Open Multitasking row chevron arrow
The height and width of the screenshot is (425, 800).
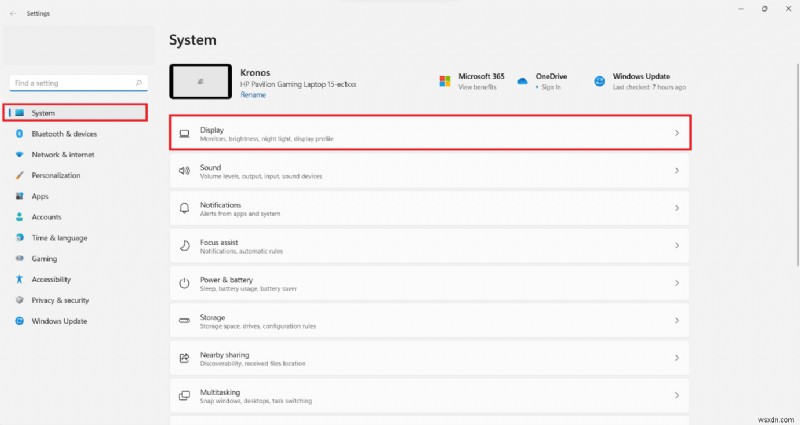pyautogui.click(x=677, y=395)
